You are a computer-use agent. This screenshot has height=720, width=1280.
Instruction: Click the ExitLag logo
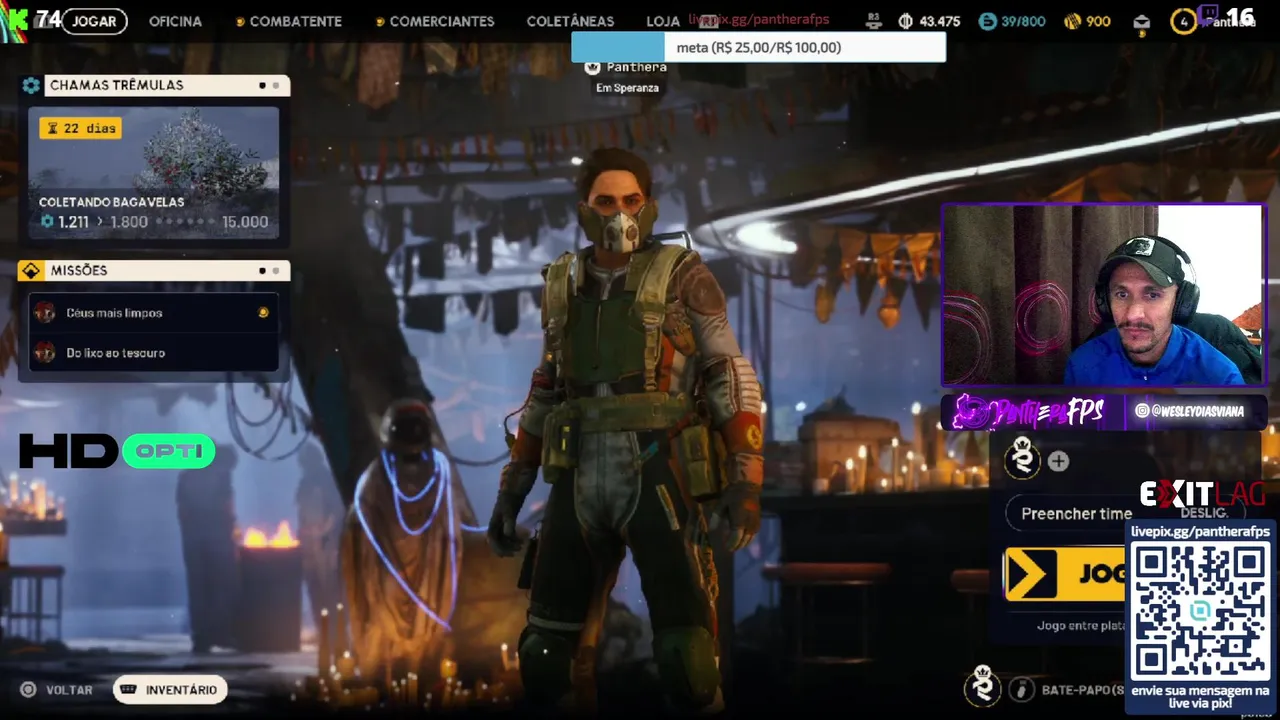(x=1203, y=494)
